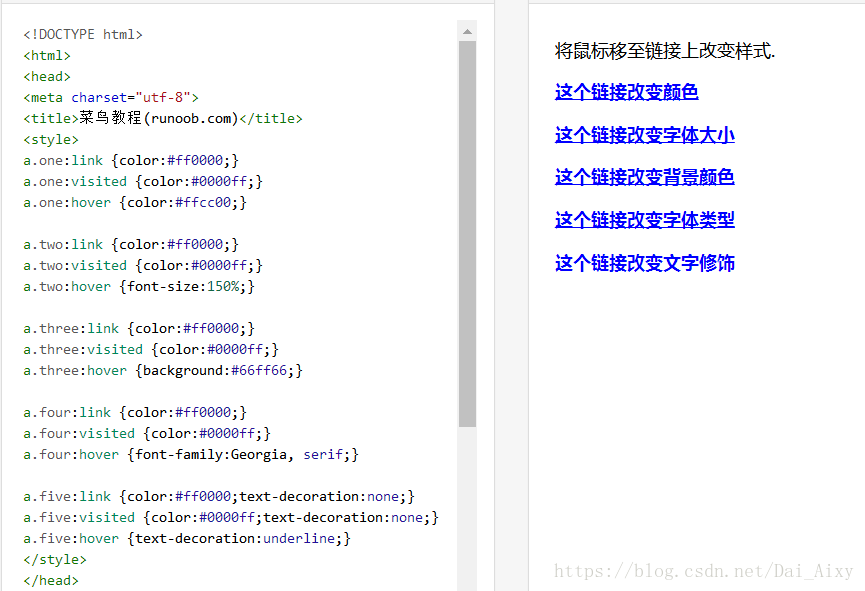Click the a.two:hover font-size:150% line
Viewport: 865px width, 591px height.
click(139, 286)
